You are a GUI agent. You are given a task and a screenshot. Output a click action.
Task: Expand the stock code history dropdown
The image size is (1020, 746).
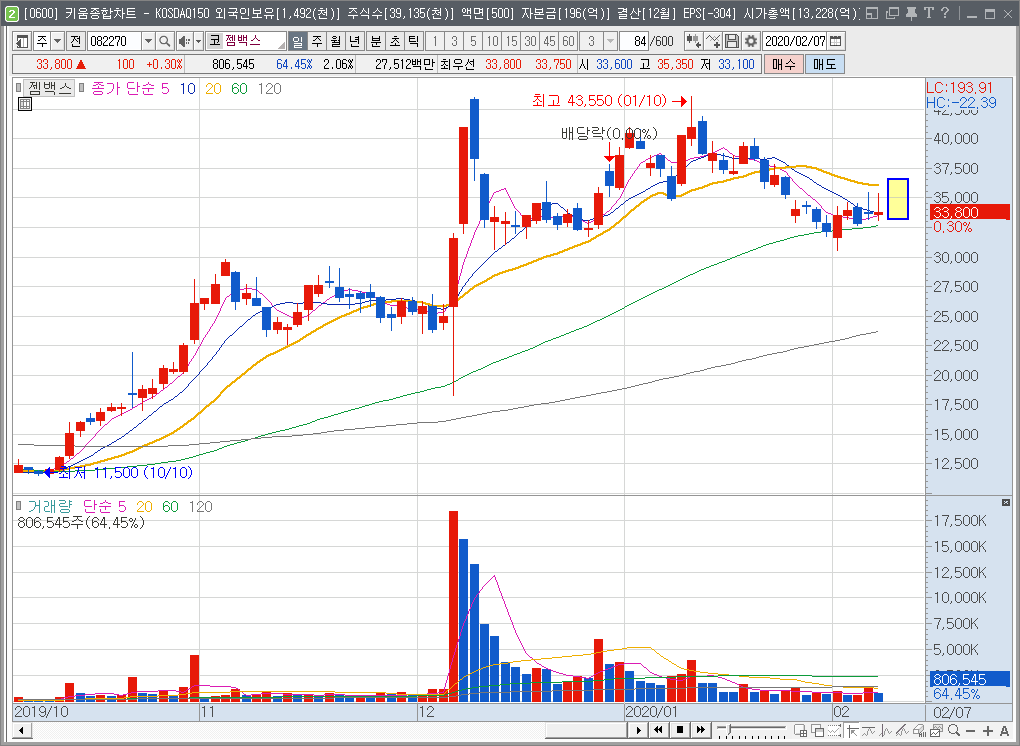148,42
